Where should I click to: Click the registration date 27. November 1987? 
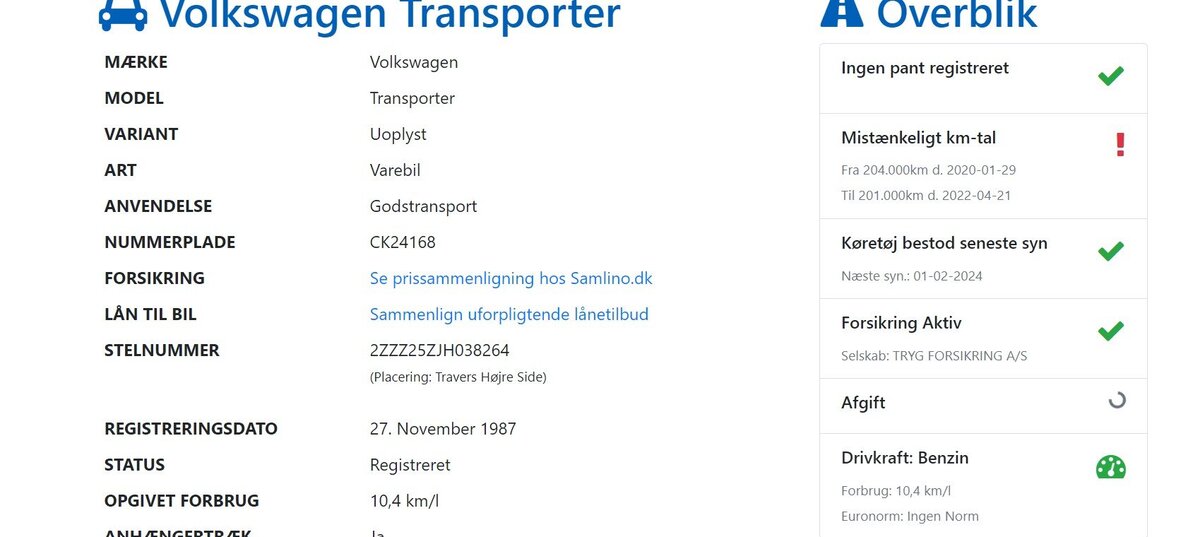click(442, 429)
